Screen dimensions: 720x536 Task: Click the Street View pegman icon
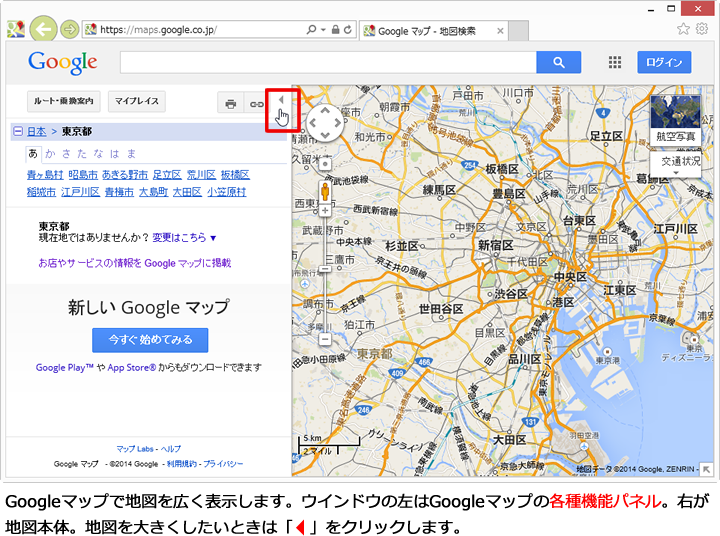click(x=325, y=192)
